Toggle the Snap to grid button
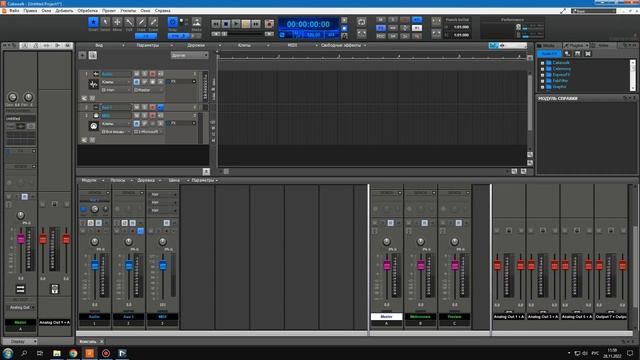Viewport: 640px width, 360px height. tap(173, 22)
